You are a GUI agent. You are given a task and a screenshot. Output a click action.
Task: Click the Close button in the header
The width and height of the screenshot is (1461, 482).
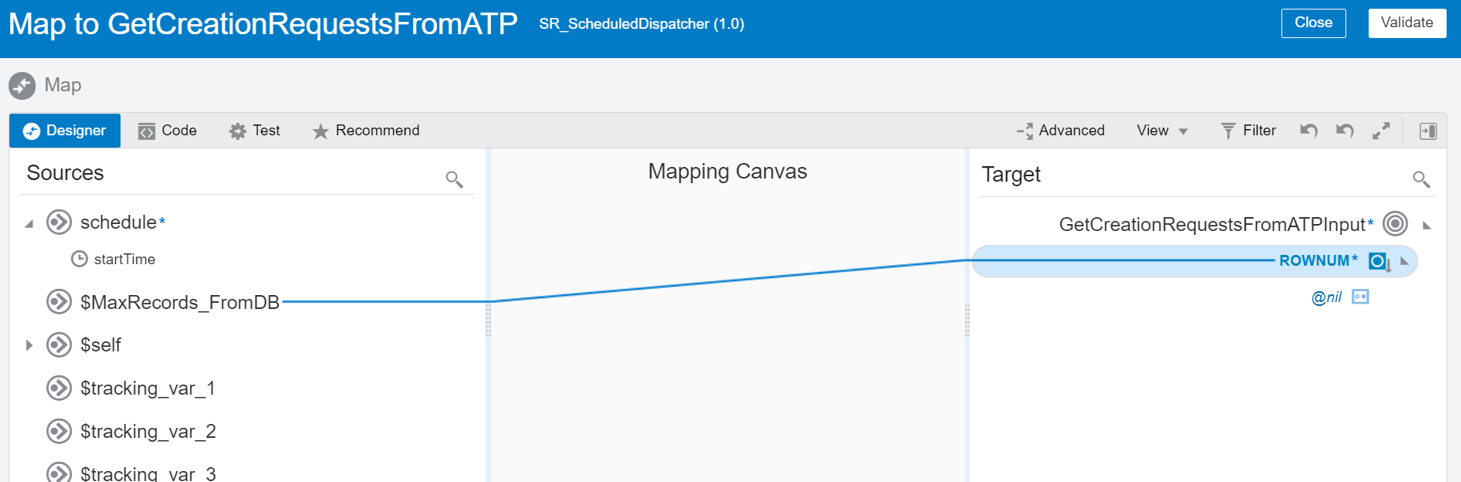1313,23
